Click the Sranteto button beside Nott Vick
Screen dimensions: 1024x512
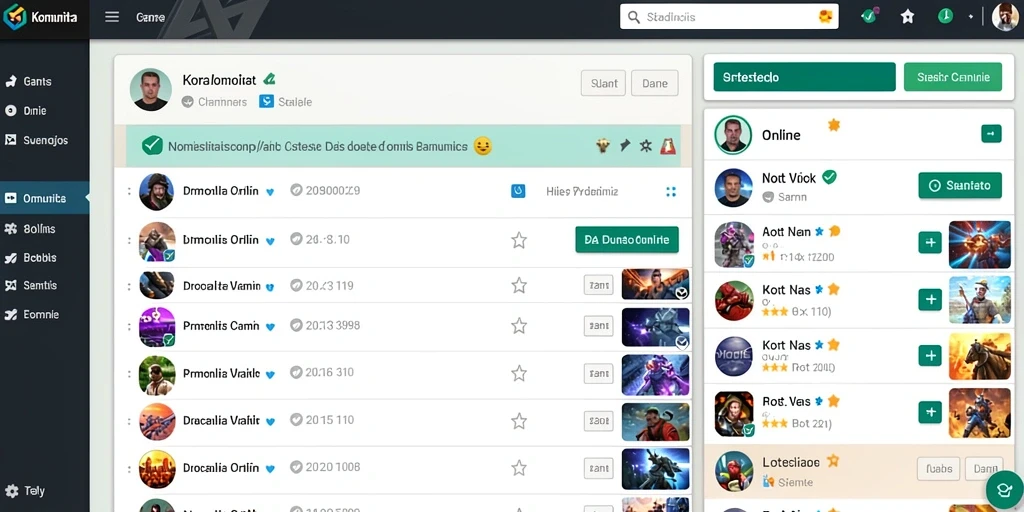[x=960, y=185]
